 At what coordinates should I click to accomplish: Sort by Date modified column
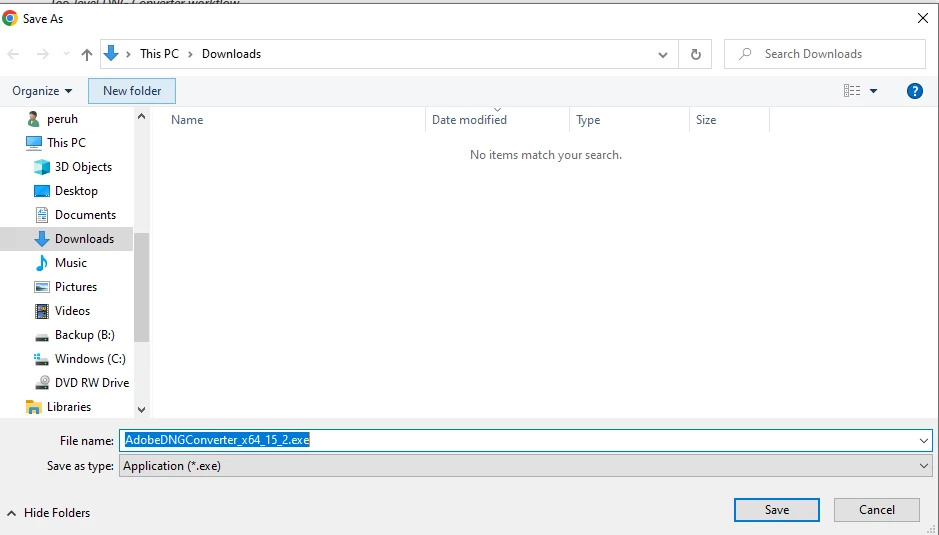470,120
